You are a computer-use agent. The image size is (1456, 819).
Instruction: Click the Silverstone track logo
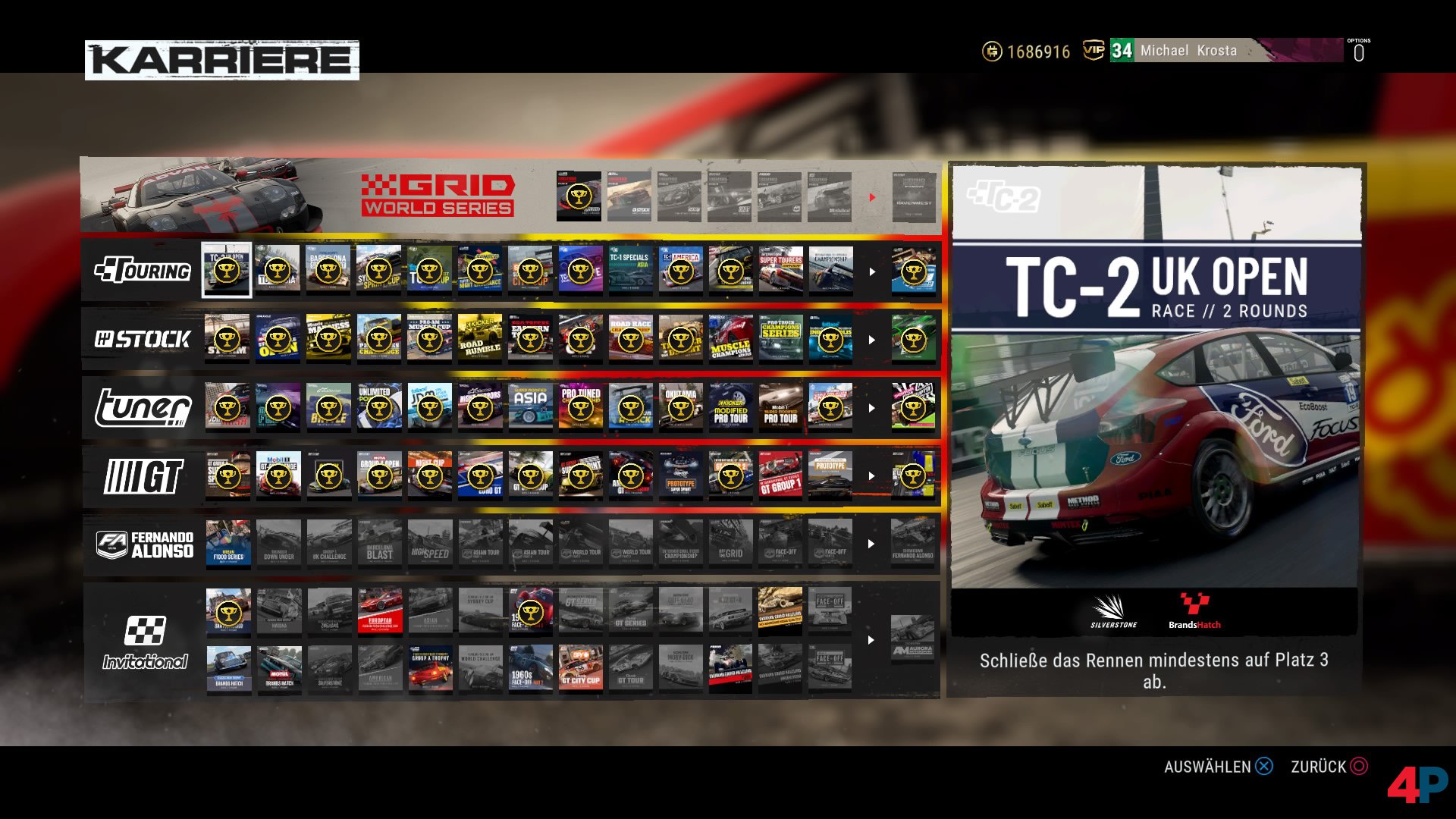click(1113, 610)
